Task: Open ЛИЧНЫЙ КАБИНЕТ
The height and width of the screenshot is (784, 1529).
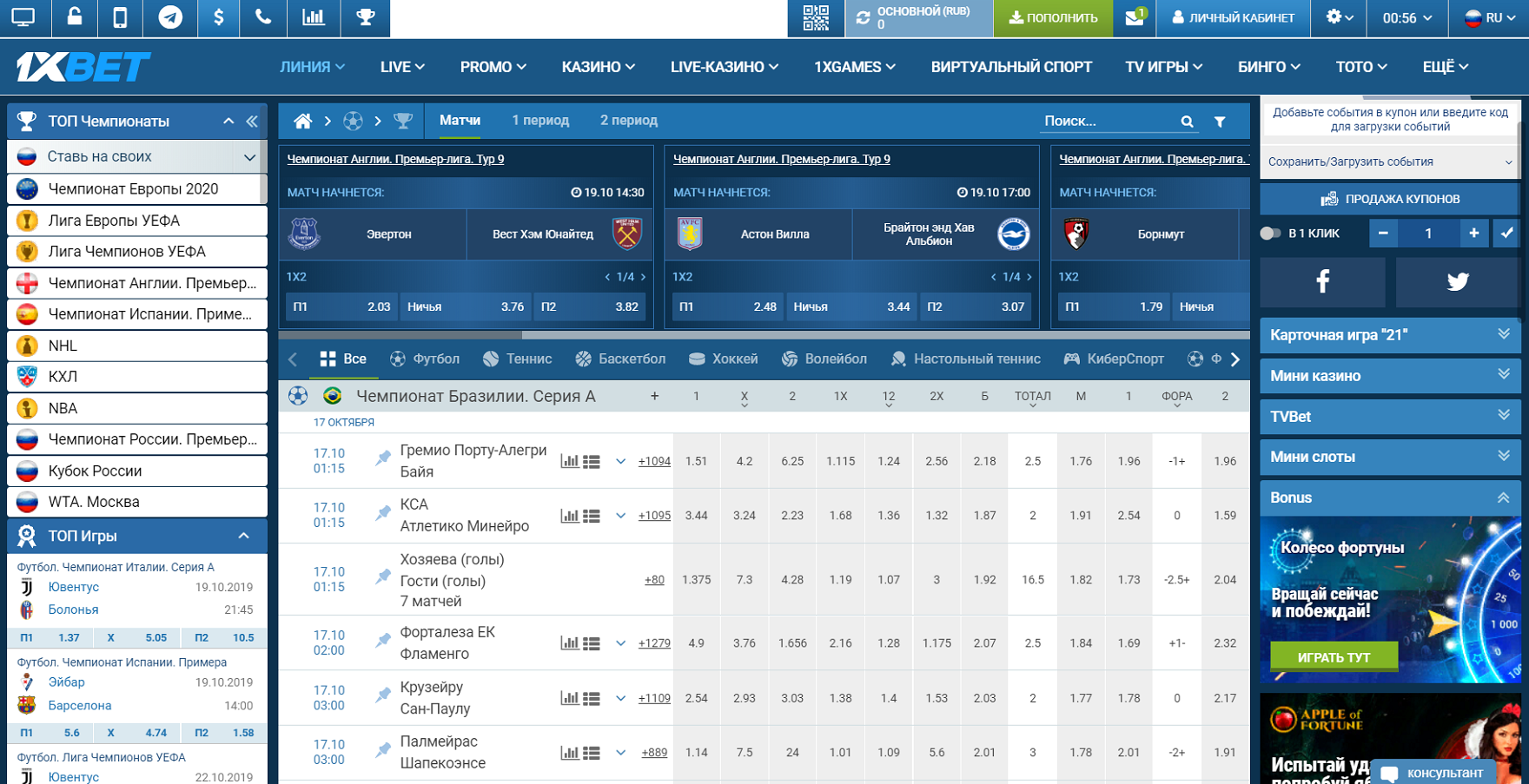Action: click(1233, 17)
